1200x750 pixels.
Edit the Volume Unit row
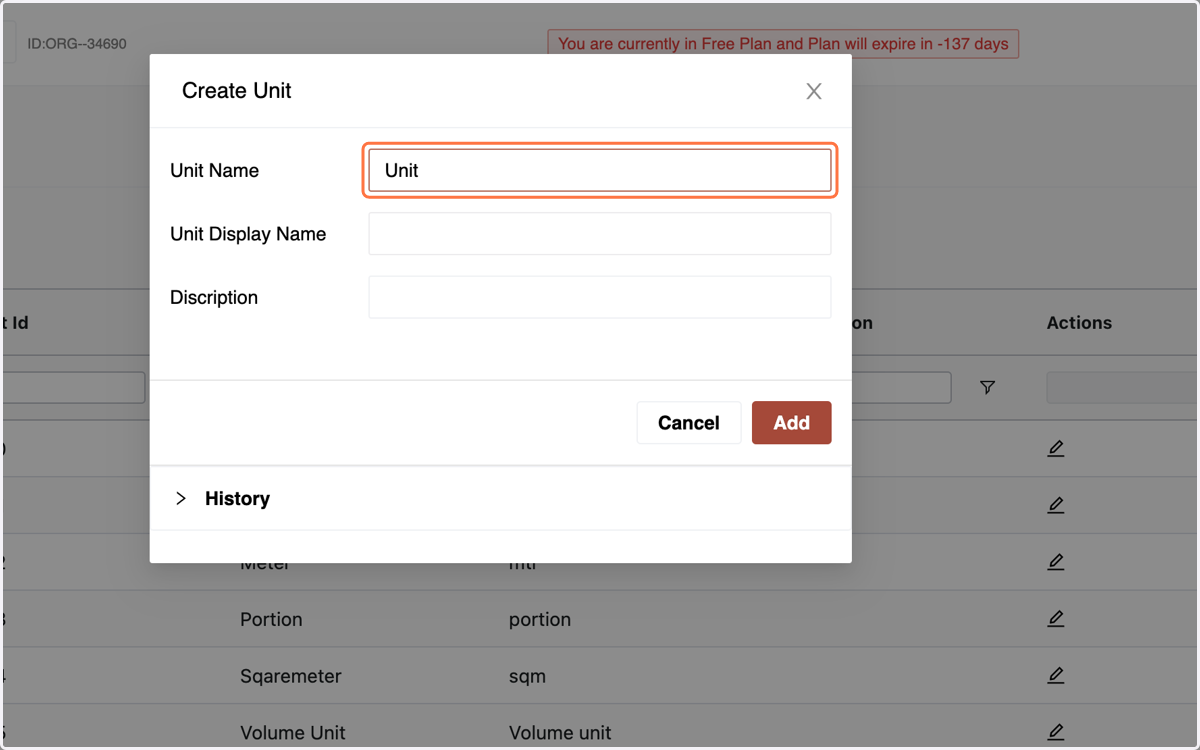(1055, 732)
